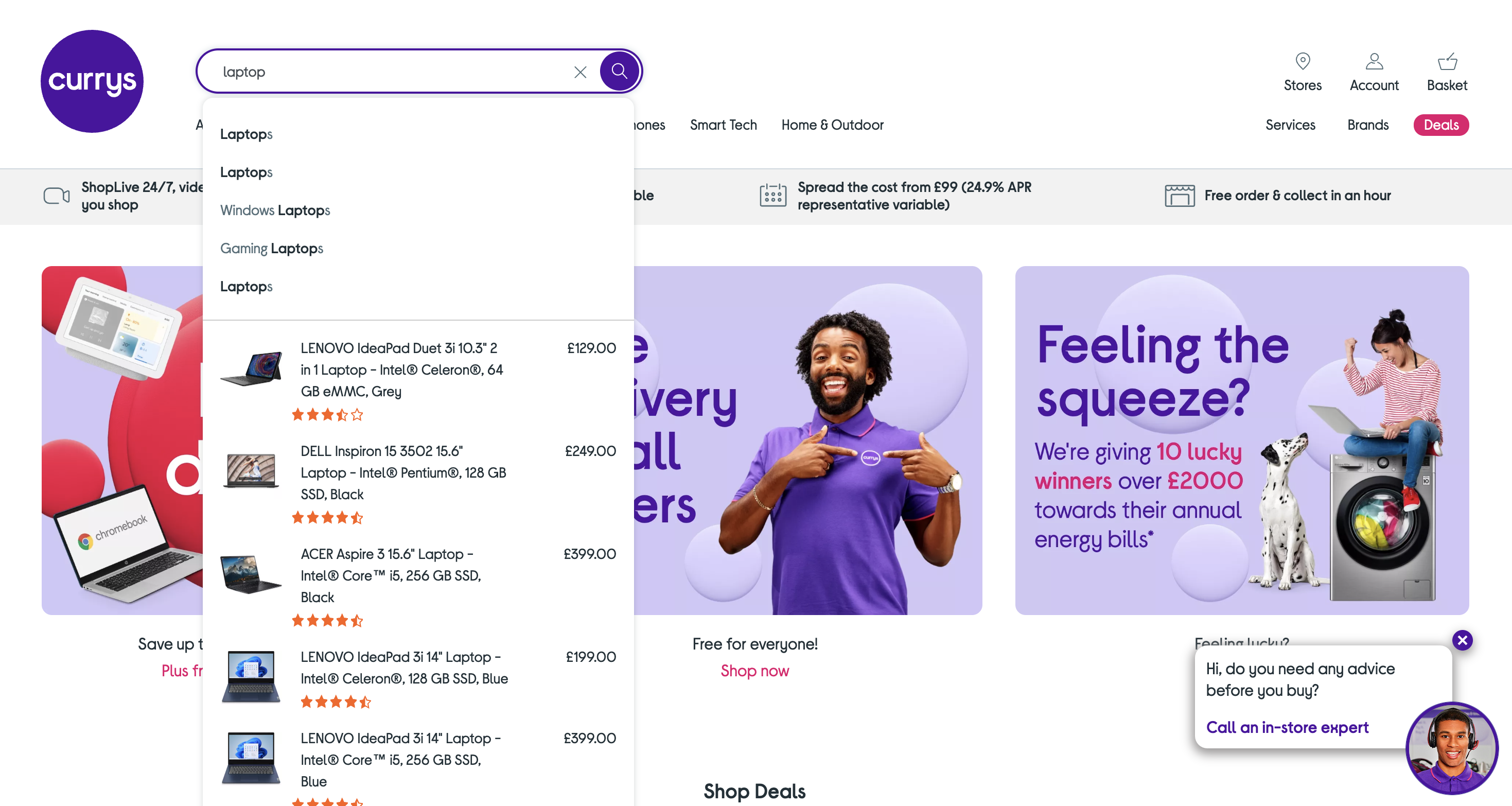Viewport: 1512px width, 806px height.
Task: Click the 'Basket' label in header
Action: pyautogui.click(x=1447, y=86)
